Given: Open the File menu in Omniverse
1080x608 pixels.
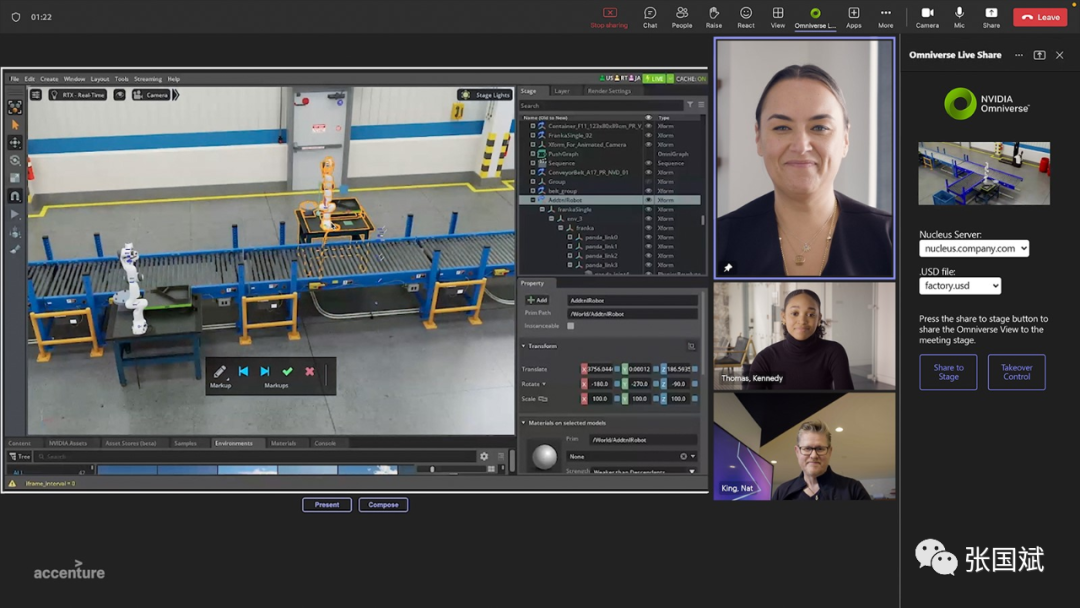Looking at the screenshot, I should 14,79.
